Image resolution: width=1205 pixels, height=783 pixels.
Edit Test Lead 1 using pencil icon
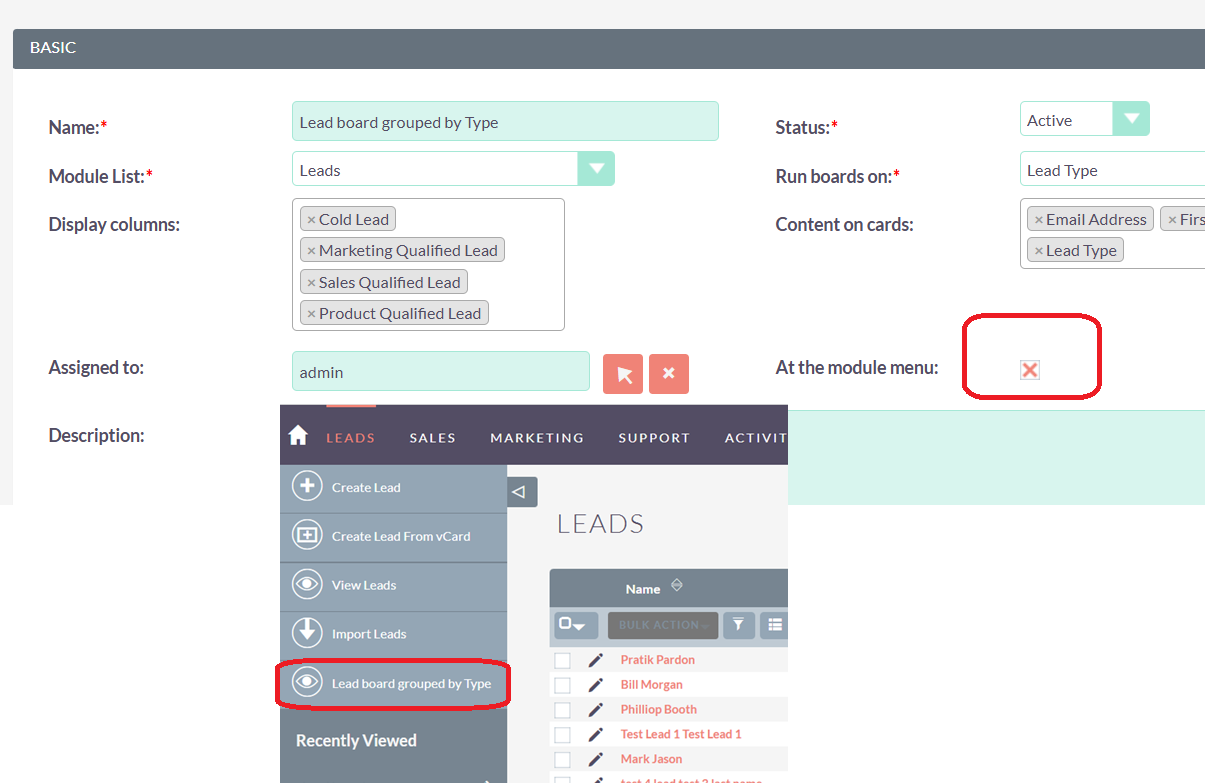(x=596, y=734)
